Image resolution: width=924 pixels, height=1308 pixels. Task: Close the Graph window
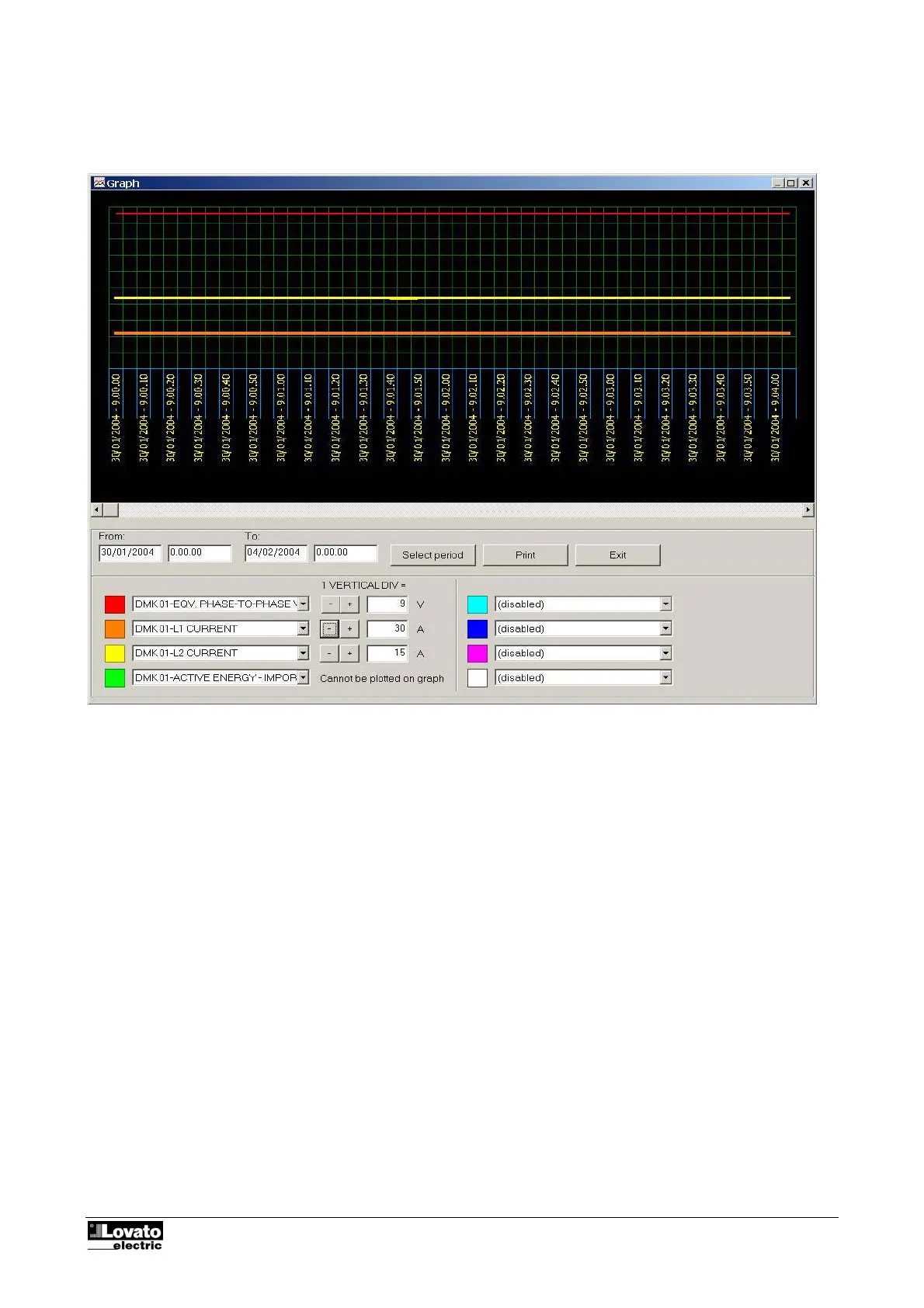806,183
